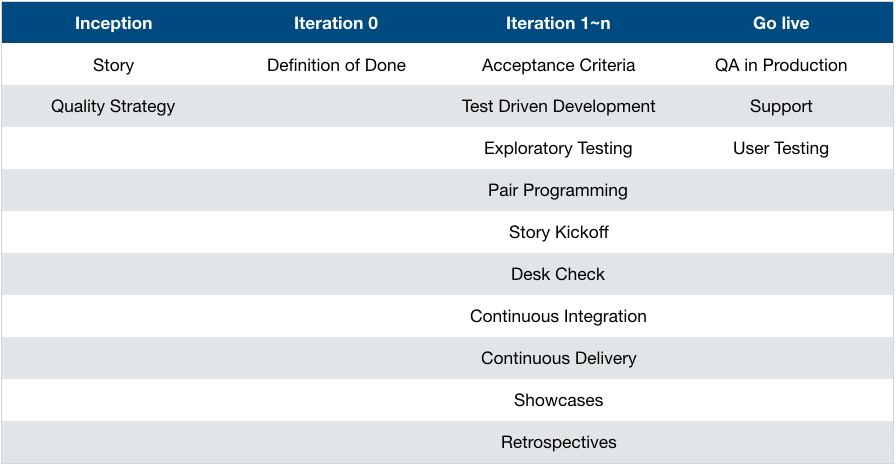Click the Iteration 0 column header
The height and width of the screenshot is (466, 896).
click(336, 23)
